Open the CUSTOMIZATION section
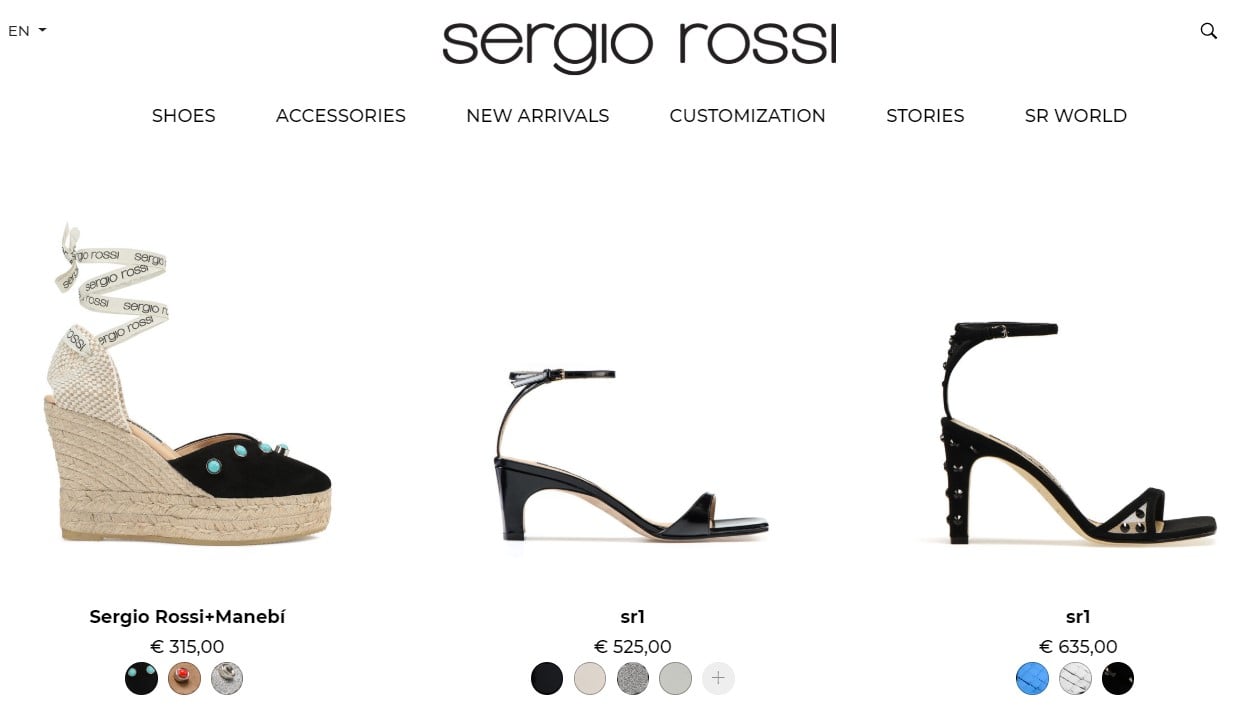Viewport: 1238px width, 718px height. [748, 116]
